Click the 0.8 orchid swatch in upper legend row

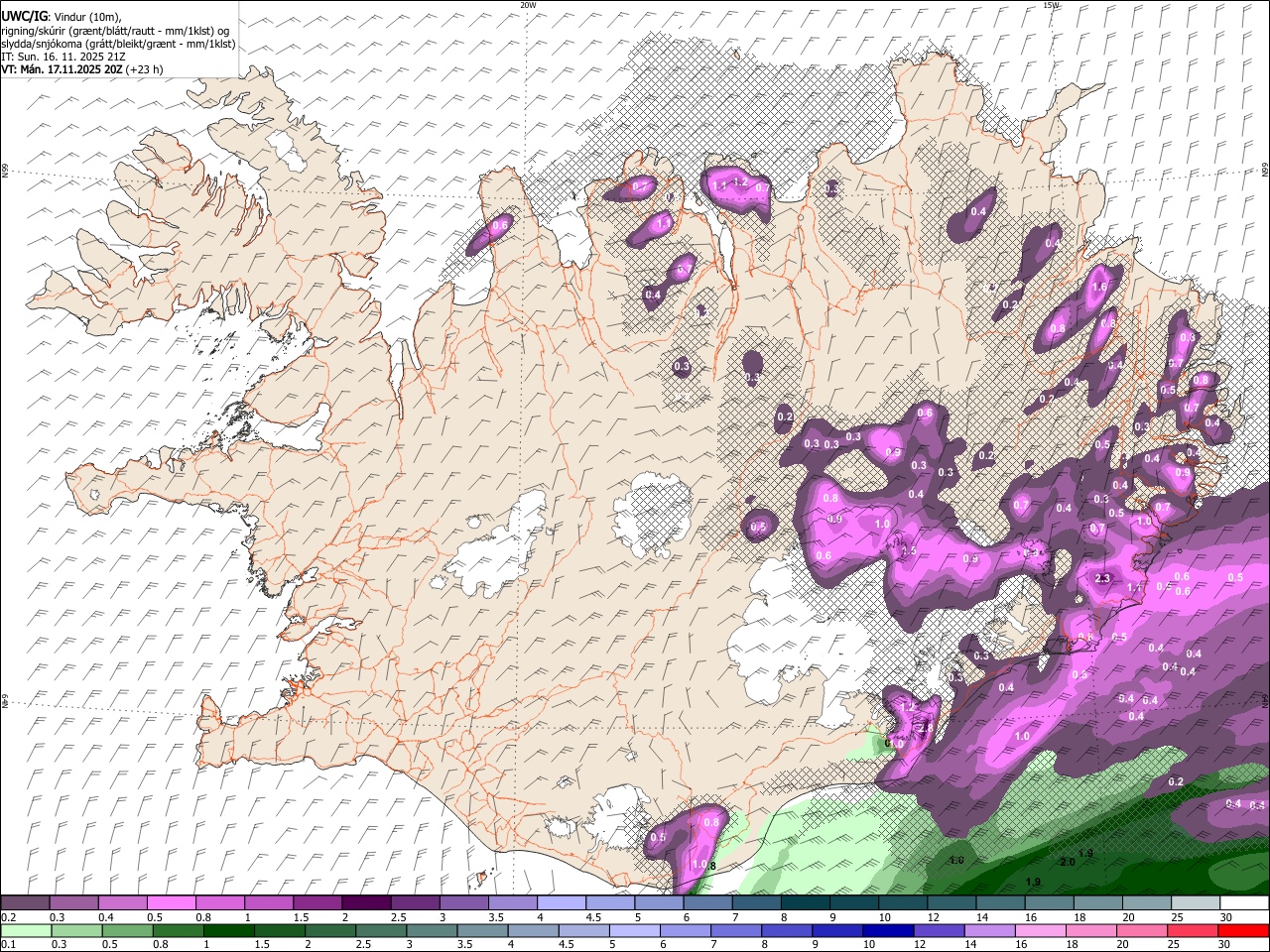pos(219,903)
